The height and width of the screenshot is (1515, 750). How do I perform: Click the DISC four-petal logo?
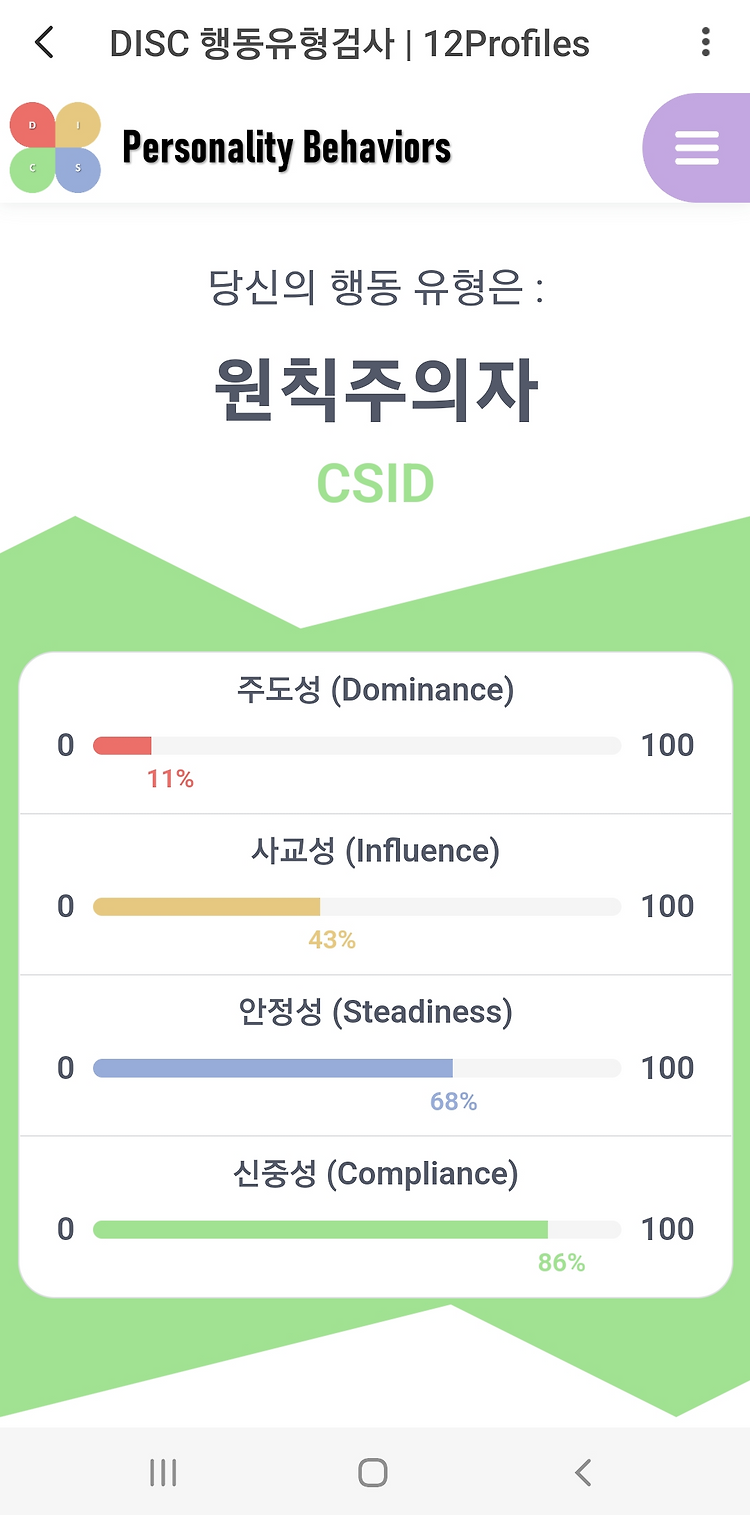click(x=55, y=148)
